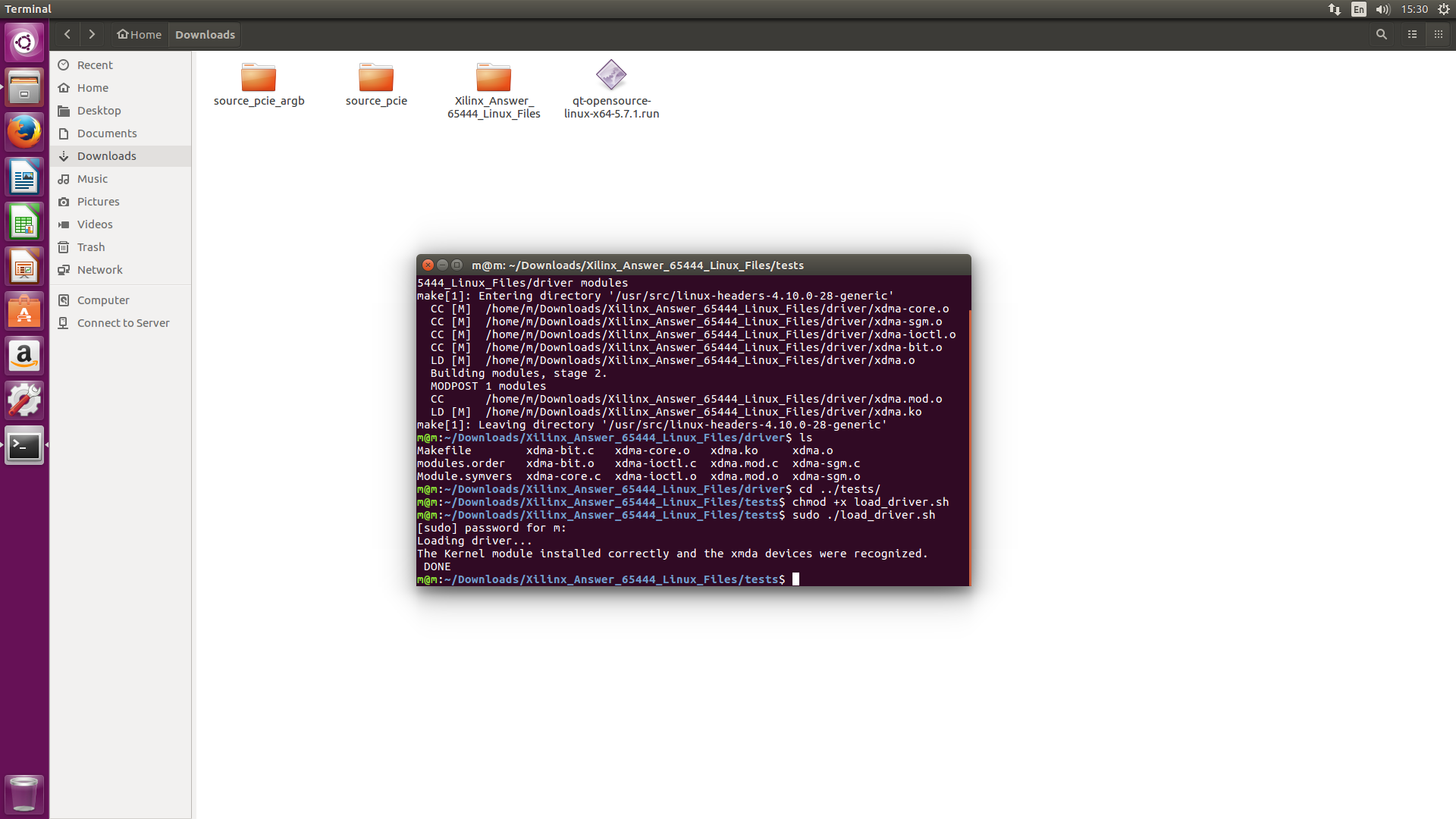Image resolution: width=1456 pixels, height=819 pixels.
Task: Open the Amazon launcher icon
Action: pyautogui.click(x=24, y=356)
